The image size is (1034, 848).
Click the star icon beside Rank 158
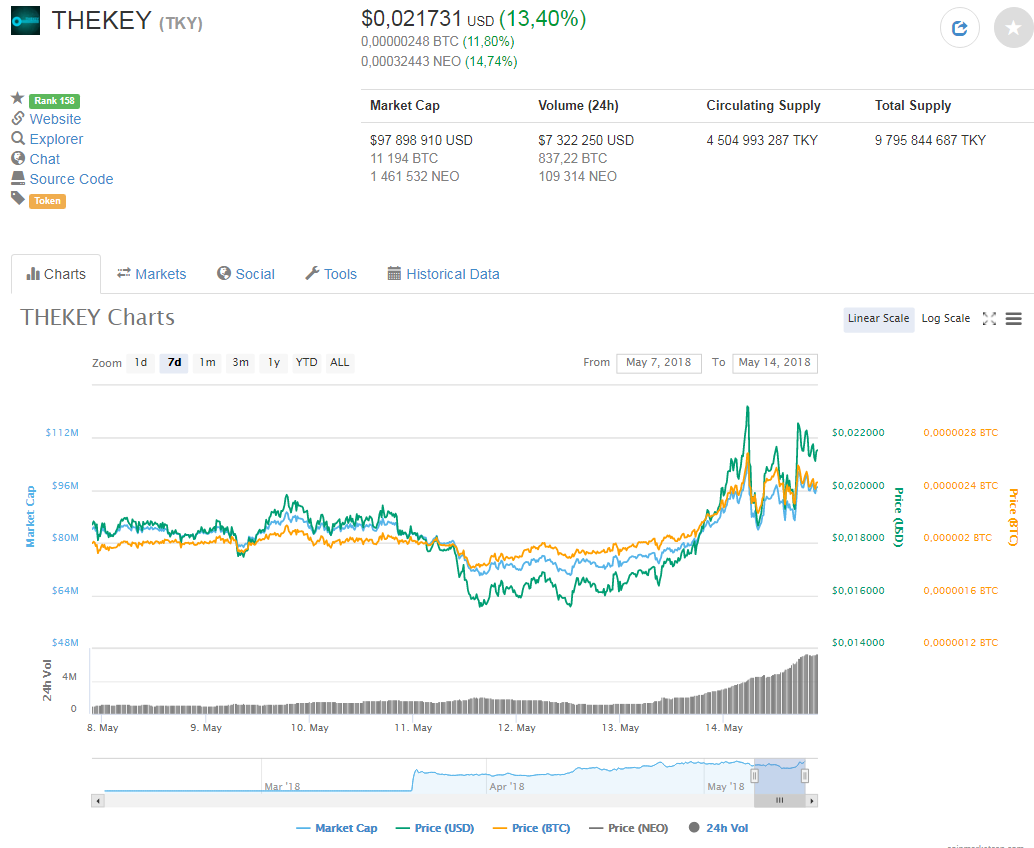tap(18, 98)
